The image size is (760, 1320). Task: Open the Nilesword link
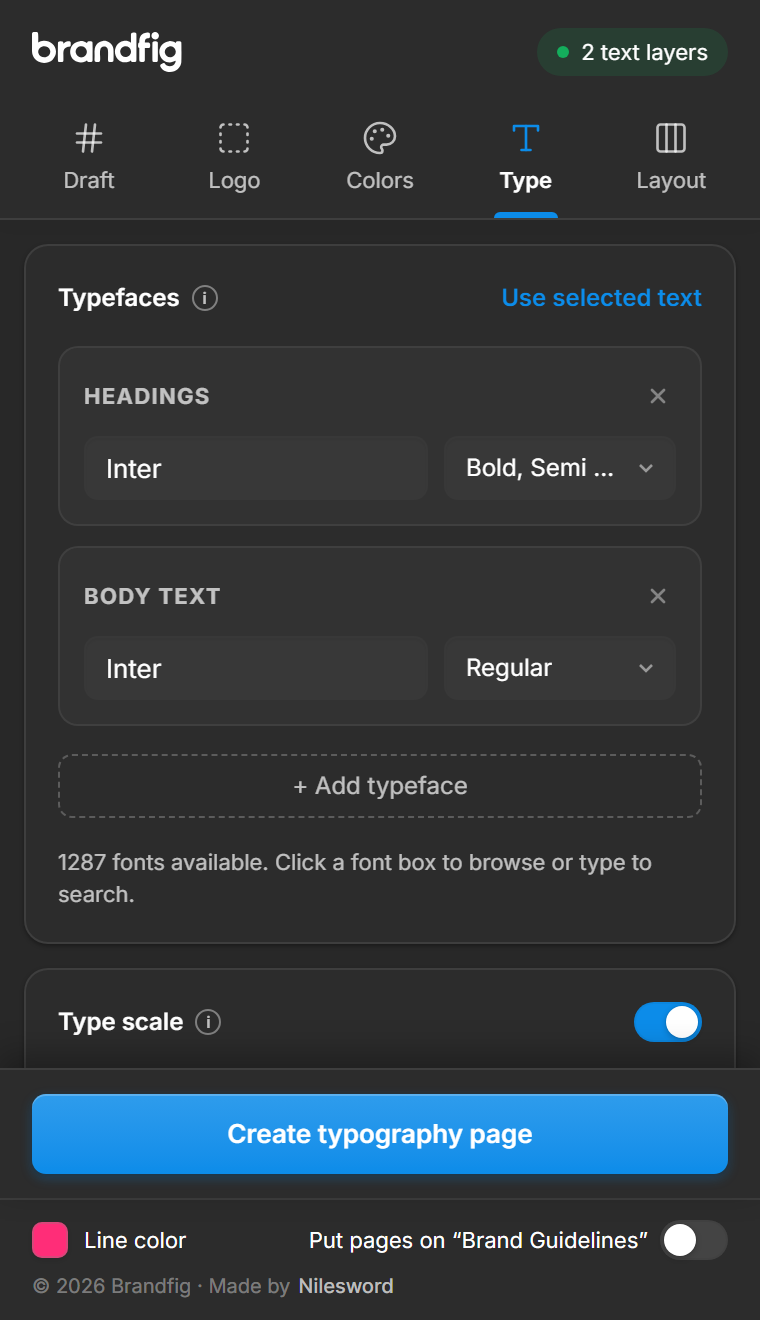tap(346, 1286)
